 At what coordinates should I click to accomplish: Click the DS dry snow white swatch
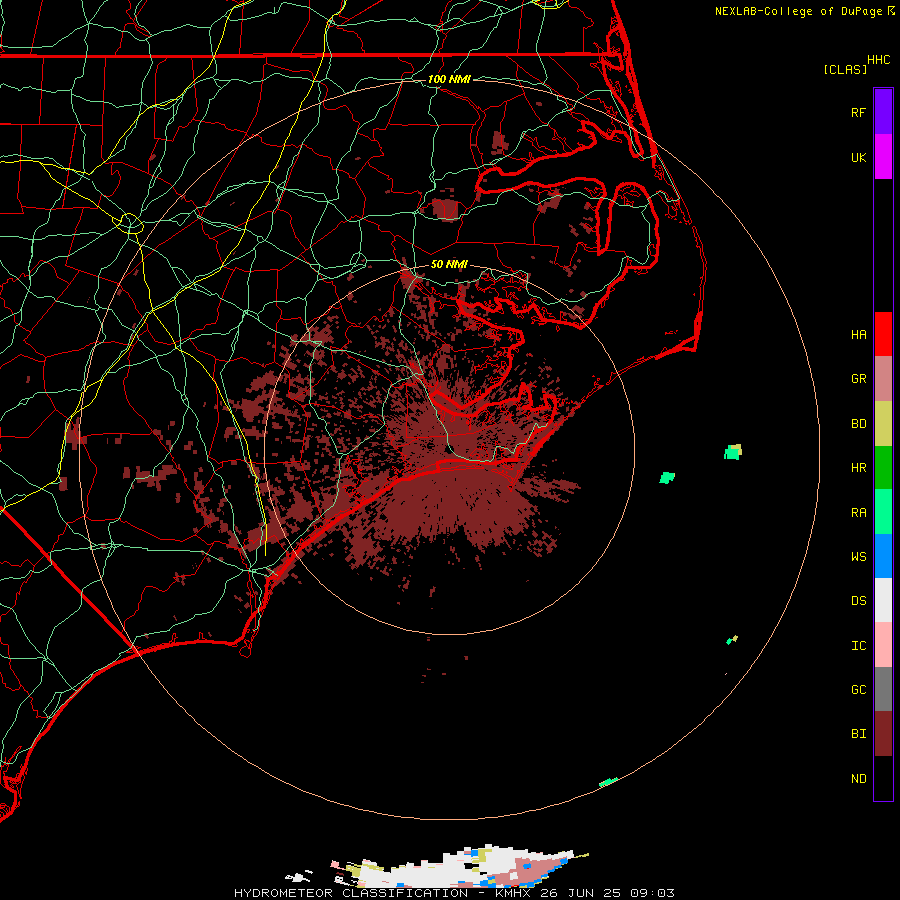tap(883, 600)
